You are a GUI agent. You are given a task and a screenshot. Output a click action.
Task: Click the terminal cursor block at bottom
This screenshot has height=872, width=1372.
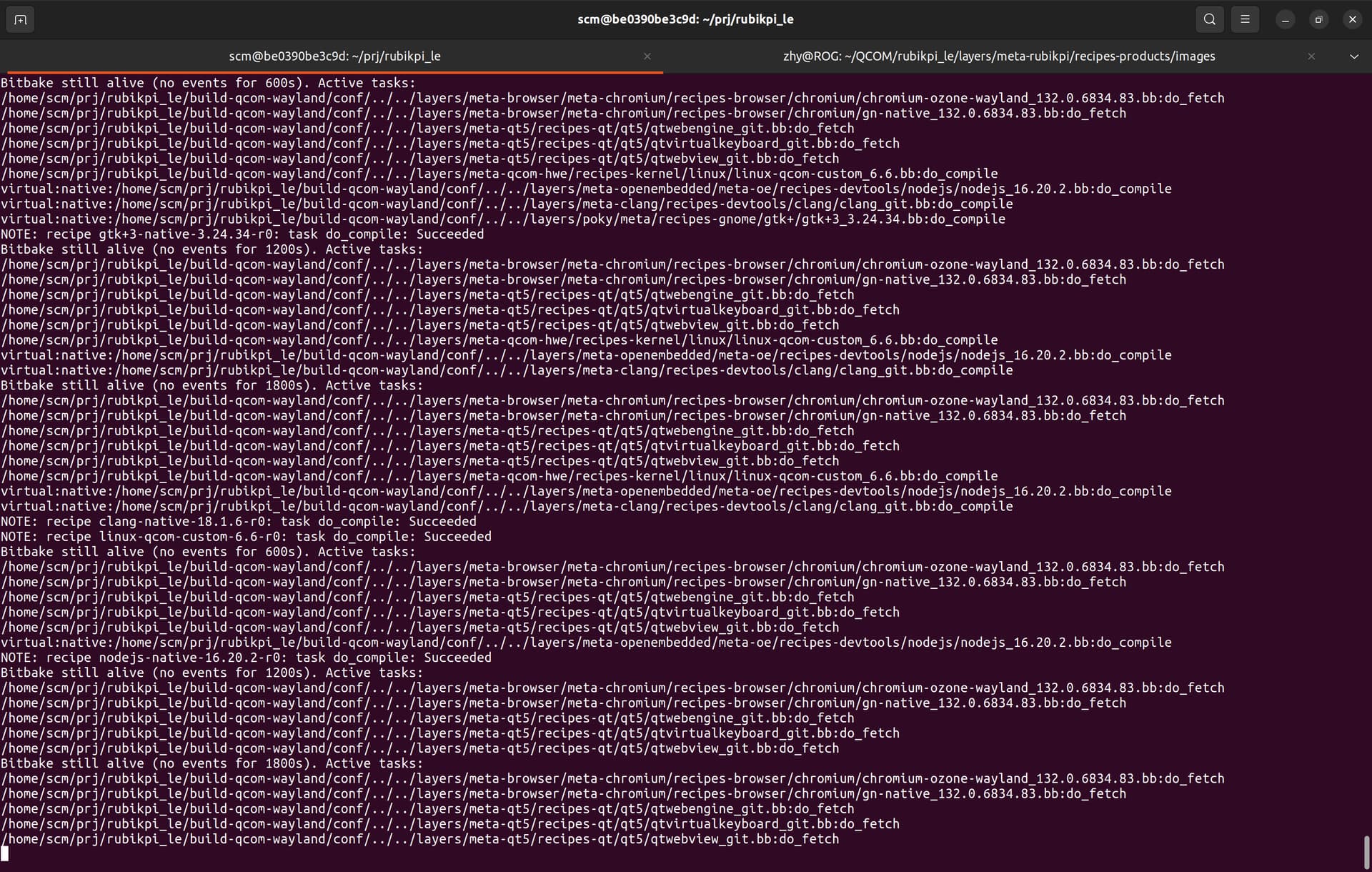[x=4, y=853]
